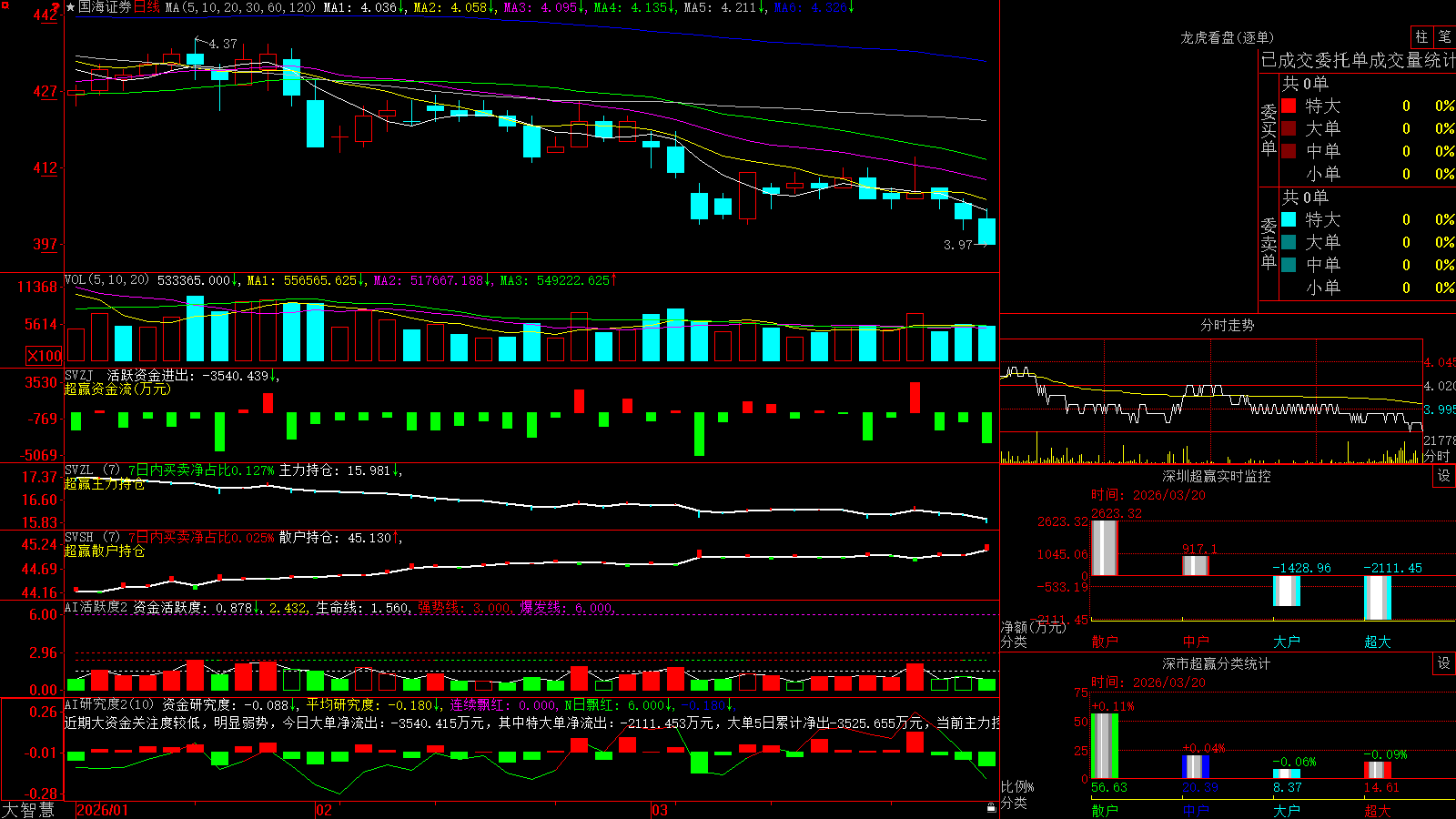Click the 03 month timeline marker

[660, 810]
